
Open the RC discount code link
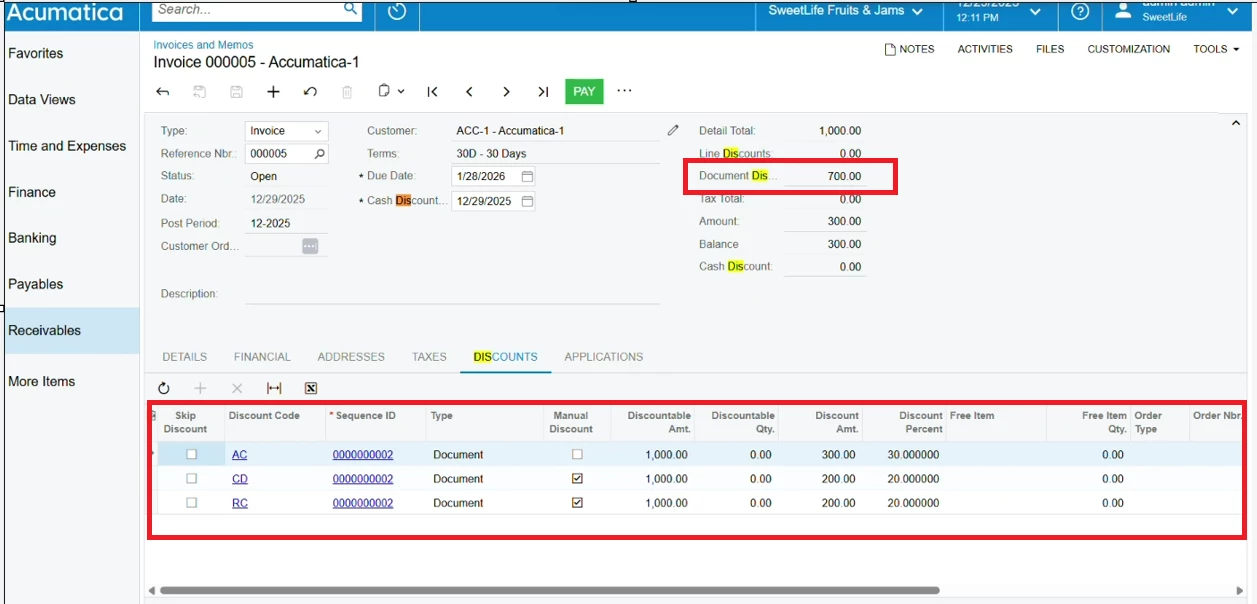click(x=240, y=503)
